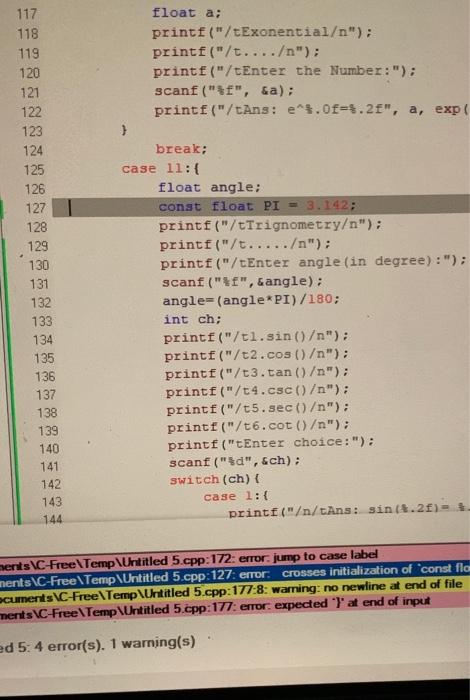Click line number 132 in the gutter

pyautogui.click(x=41, y=303)
